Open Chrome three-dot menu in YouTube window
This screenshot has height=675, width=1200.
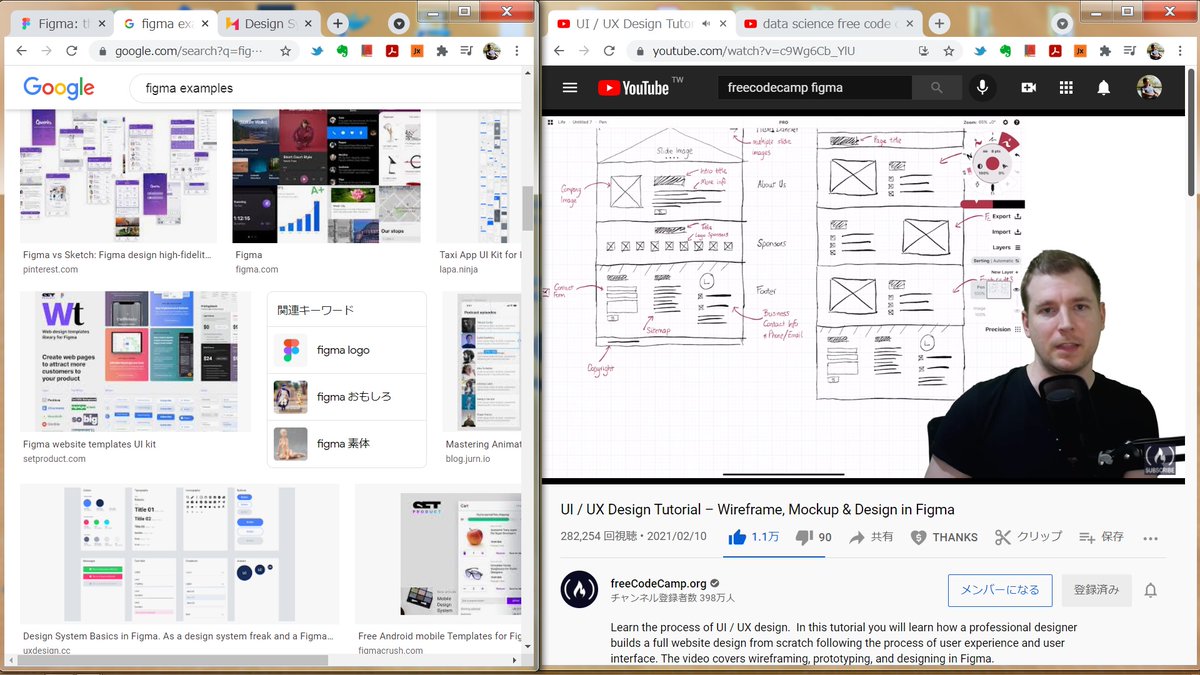point(1182,51)
